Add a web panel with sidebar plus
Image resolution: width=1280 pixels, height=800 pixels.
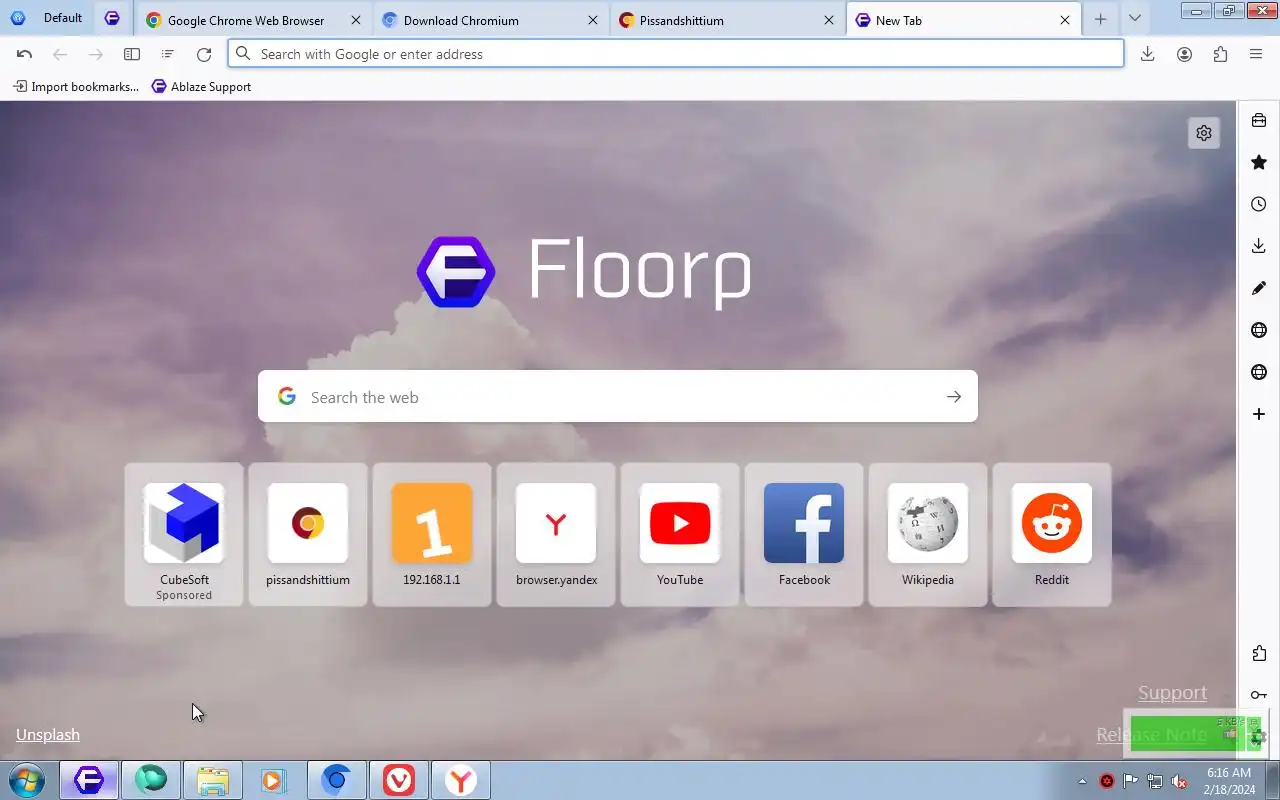click(x=1259, y=414)
